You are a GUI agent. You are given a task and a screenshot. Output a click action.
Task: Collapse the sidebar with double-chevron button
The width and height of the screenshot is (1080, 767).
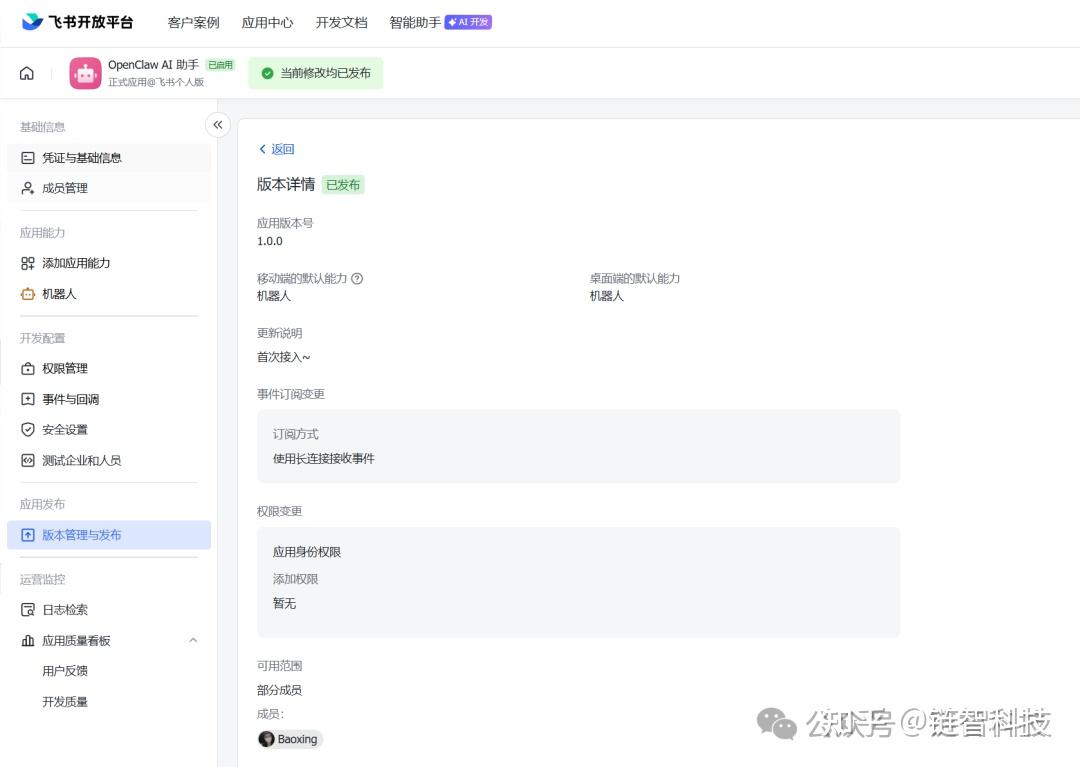pos(218,125)
